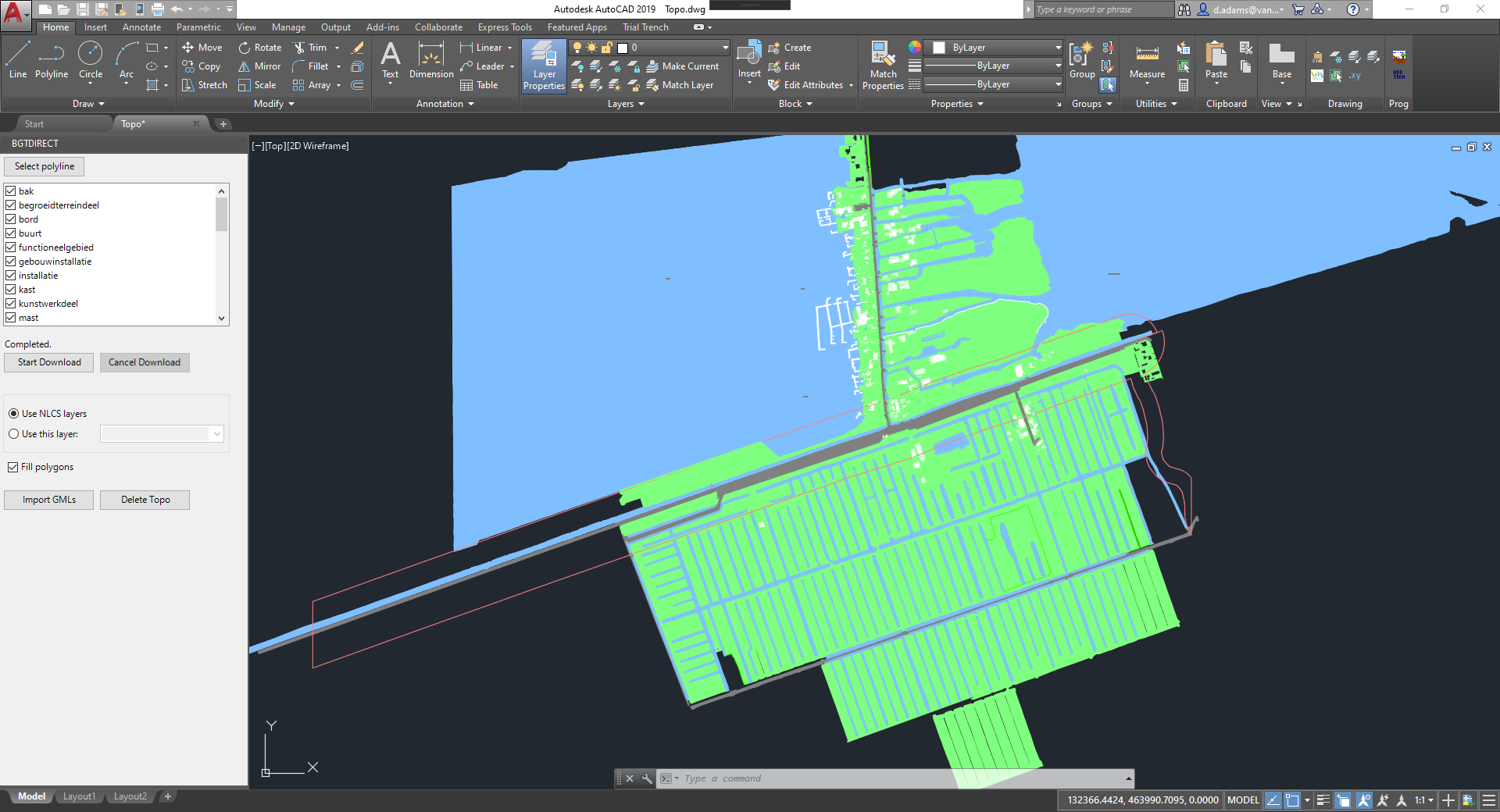
Task: Open Layer Properties manager
Action: pyautogui.click(x=544, y=66)
